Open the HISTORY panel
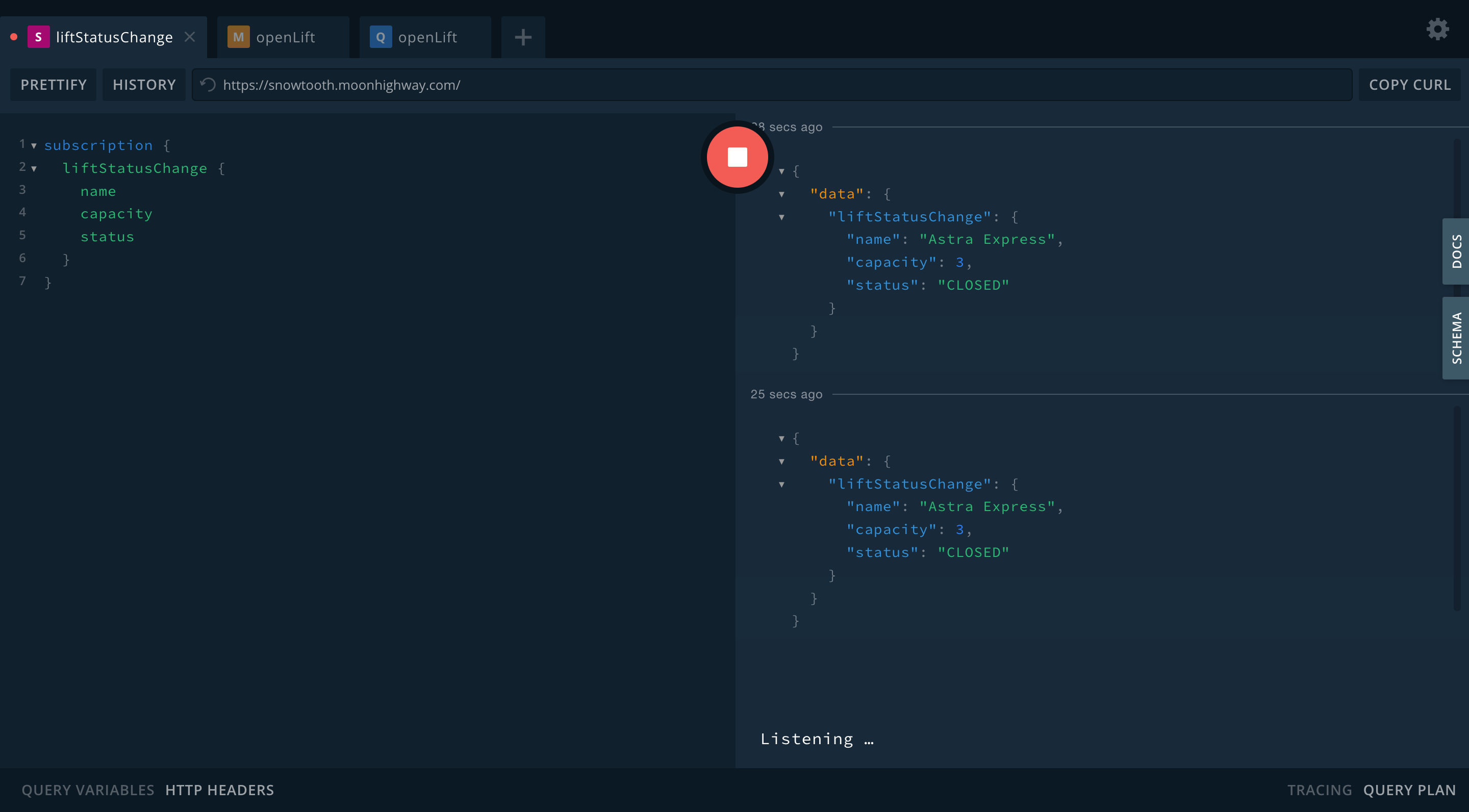This screenshot has height=812, width=1469. click(x=144, y=85)
